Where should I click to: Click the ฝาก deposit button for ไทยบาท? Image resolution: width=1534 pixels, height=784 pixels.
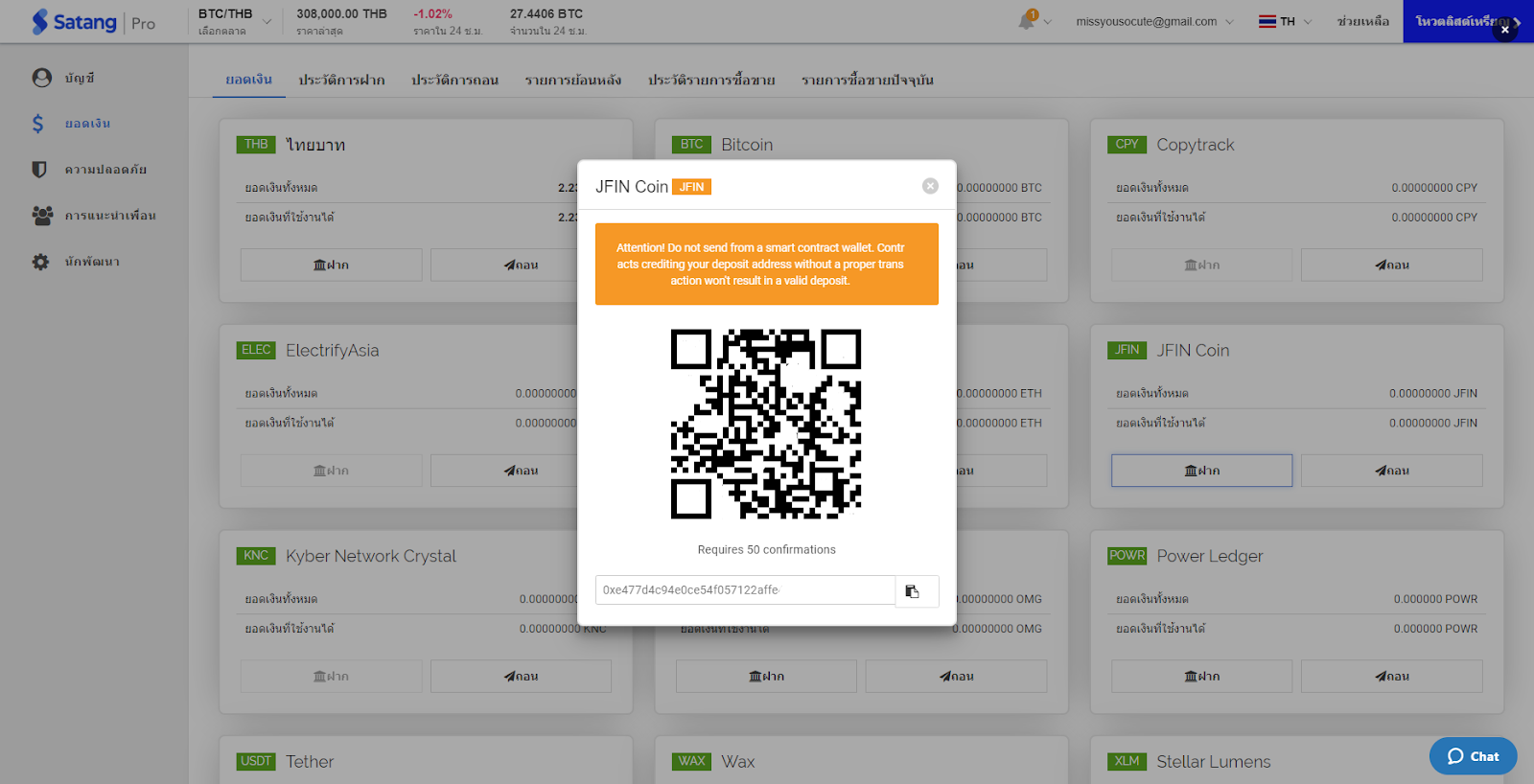(x=331, y=265)
